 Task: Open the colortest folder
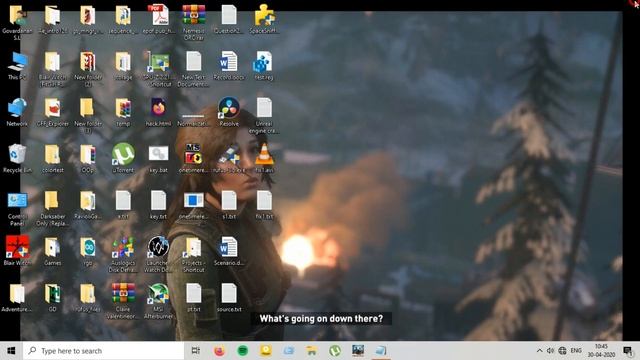pyautogui.click(x=52, y=158)
